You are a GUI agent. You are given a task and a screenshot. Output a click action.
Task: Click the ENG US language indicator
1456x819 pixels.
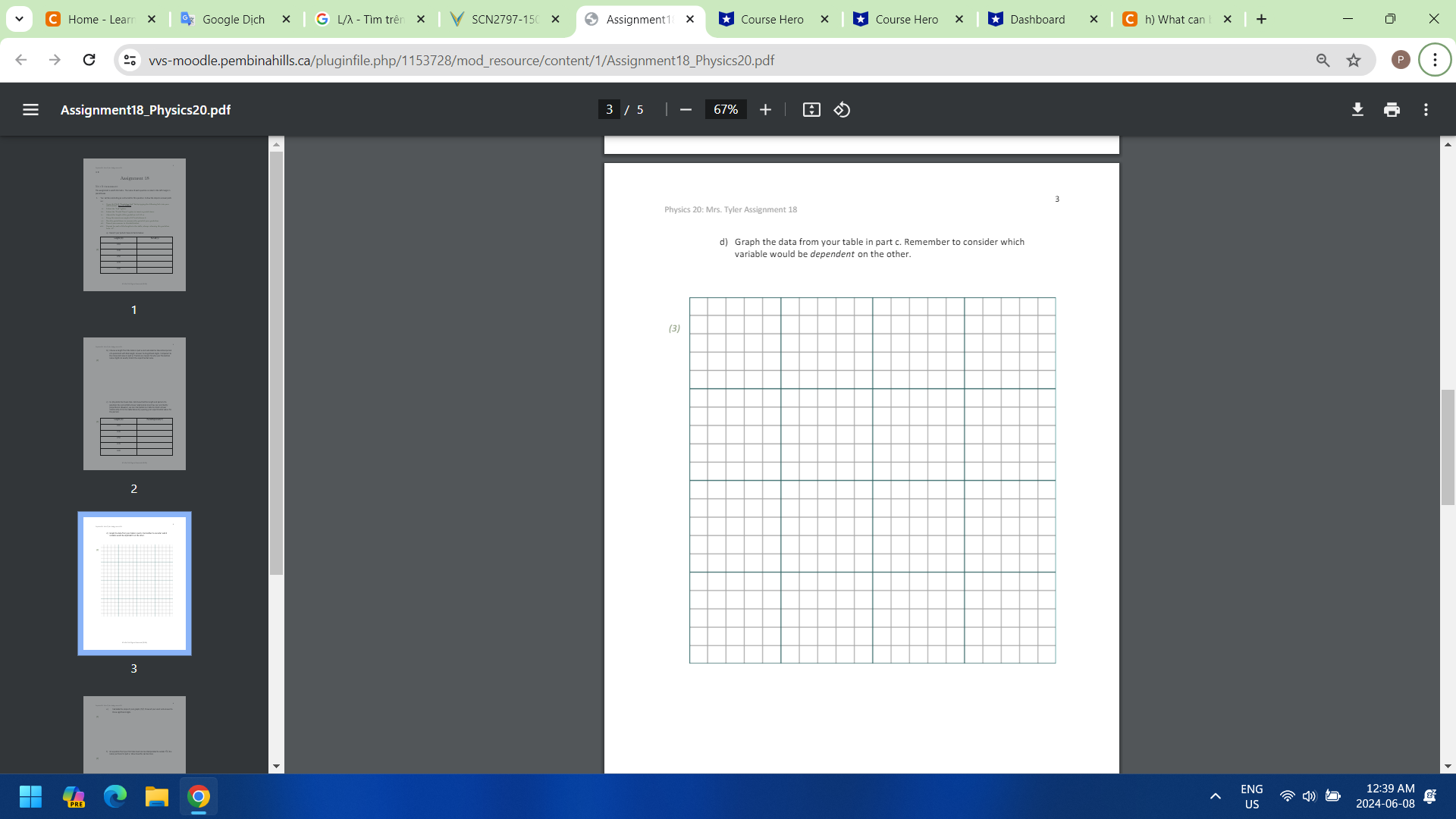(1250, 796)
